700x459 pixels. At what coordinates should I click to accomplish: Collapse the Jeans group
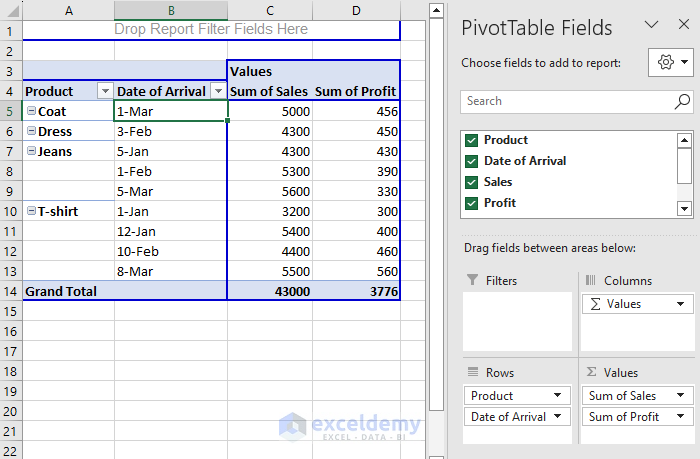point(31,151)
